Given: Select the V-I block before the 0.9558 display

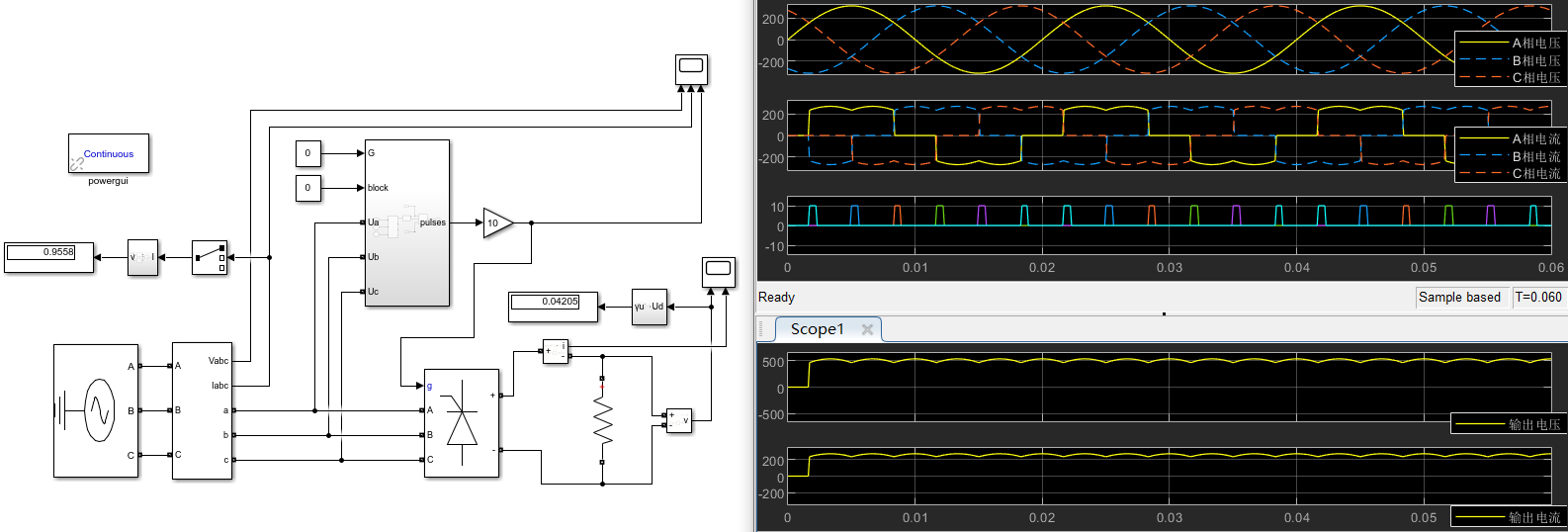Looking at the screenshot, I should (x=142, y=257).
